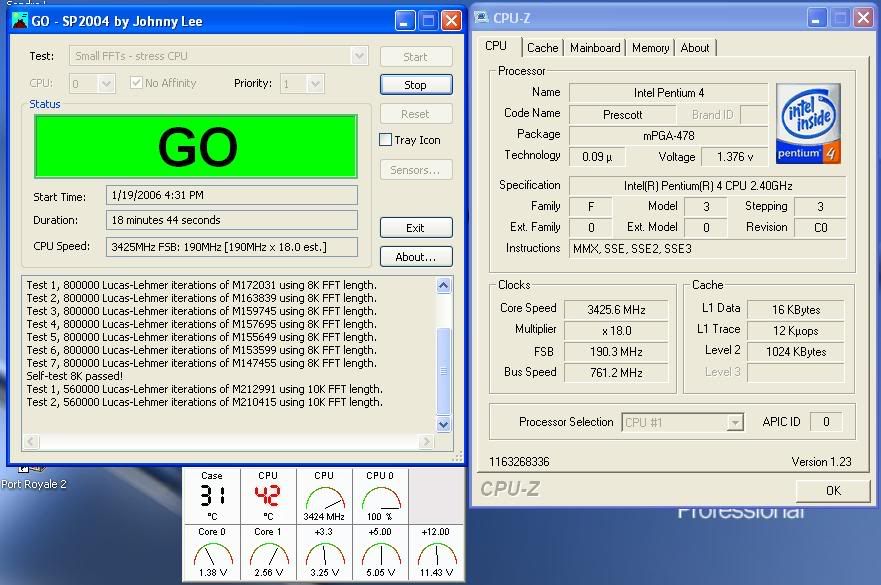Click the Reset button

416,114
